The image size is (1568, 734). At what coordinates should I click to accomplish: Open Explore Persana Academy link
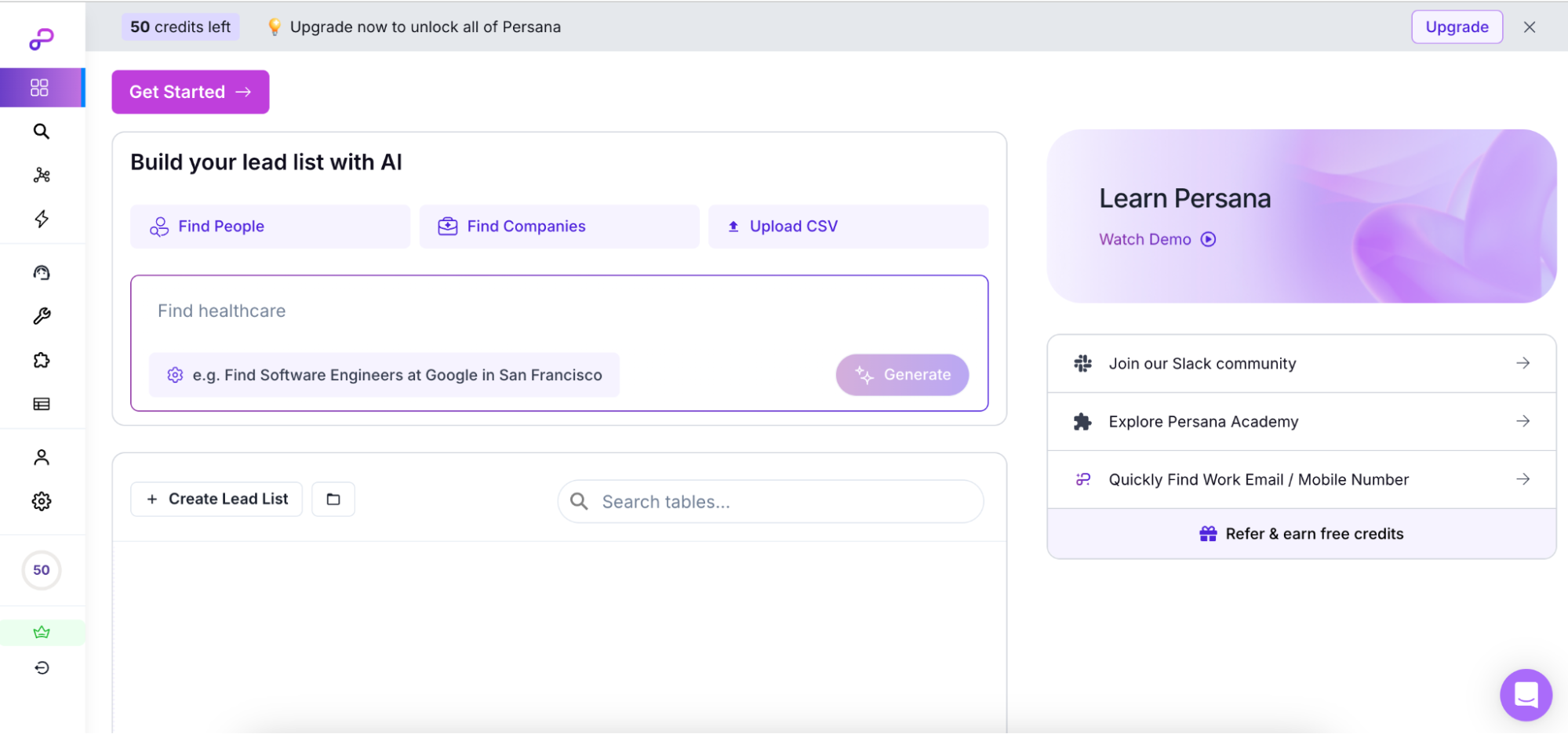click(1301, 421)
